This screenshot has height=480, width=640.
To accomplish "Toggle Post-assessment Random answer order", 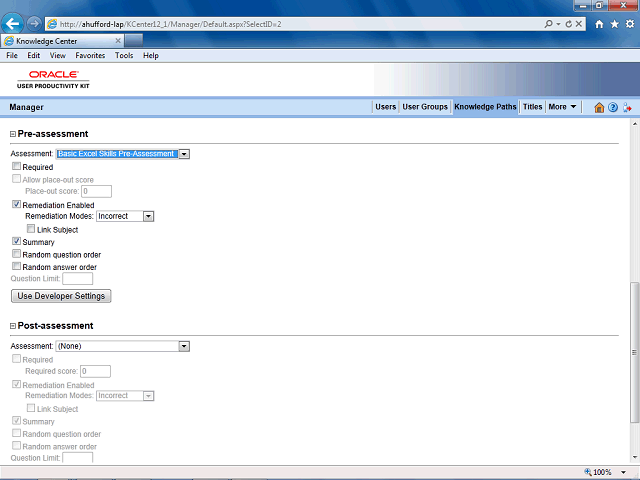I will pos(16,445).
